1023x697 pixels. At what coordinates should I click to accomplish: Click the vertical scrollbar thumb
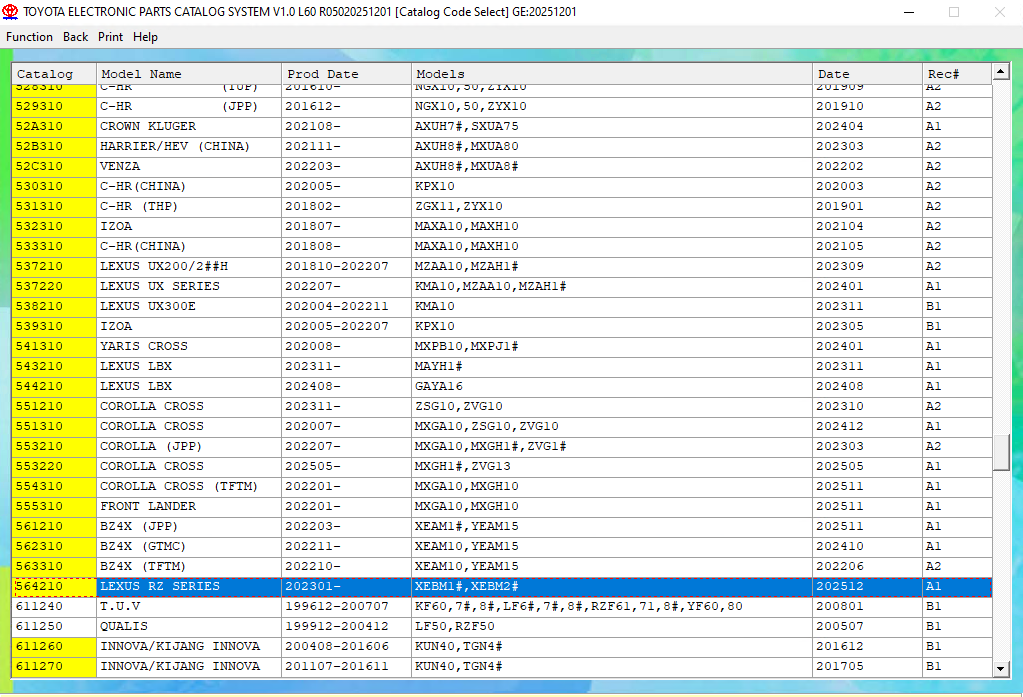click(1001, 452)
